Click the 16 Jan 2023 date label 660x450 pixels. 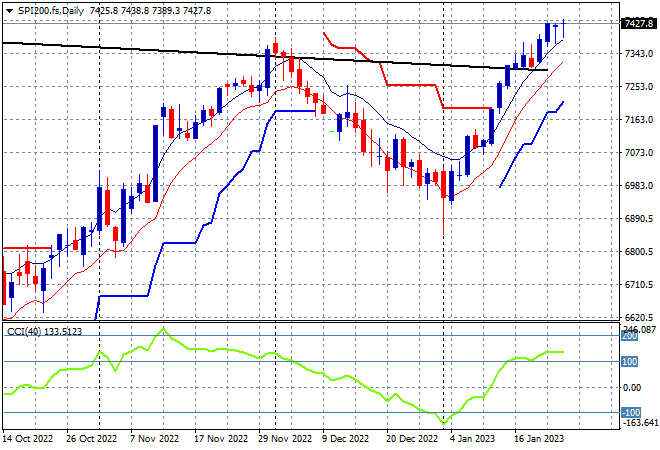coord(539,439)
